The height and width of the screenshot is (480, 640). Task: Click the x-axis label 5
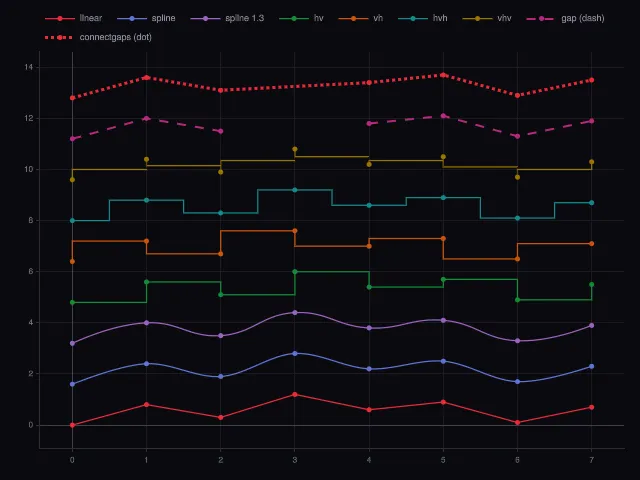(x=443, y=460)
